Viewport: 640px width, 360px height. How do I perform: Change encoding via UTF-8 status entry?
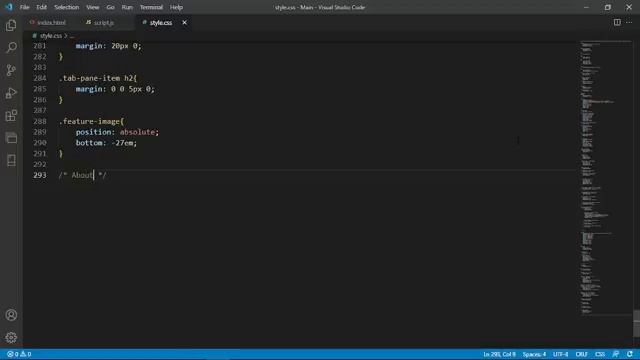[x=560, y=354]
